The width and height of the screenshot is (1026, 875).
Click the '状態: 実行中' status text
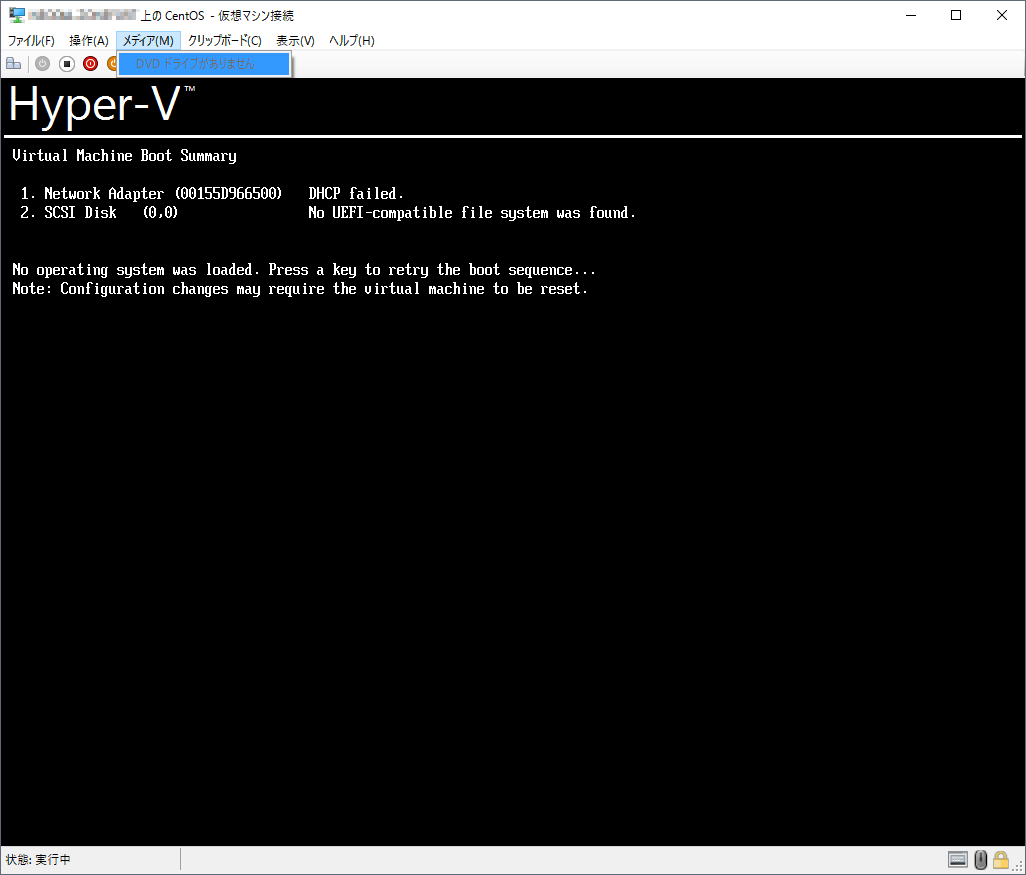pyautogui.click(x=38, y=859)
